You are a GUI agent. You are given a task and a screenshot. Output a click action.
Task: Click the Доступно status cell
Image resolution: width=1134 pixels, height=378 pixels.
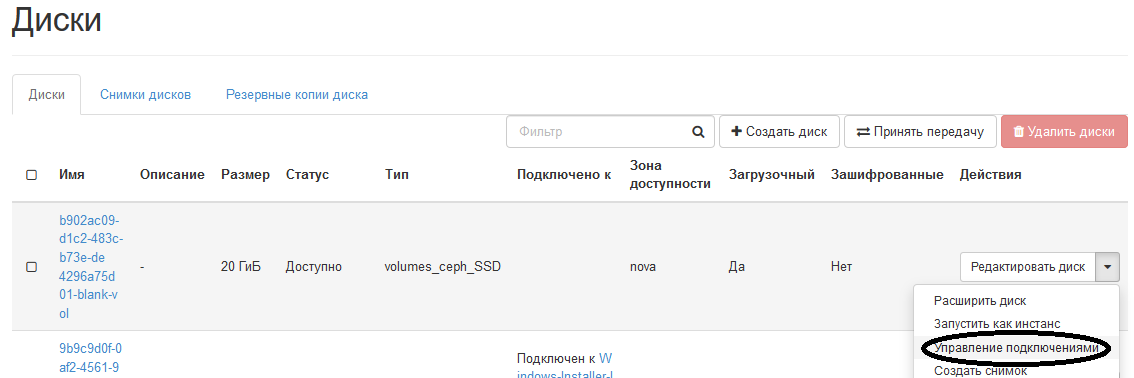314,267
